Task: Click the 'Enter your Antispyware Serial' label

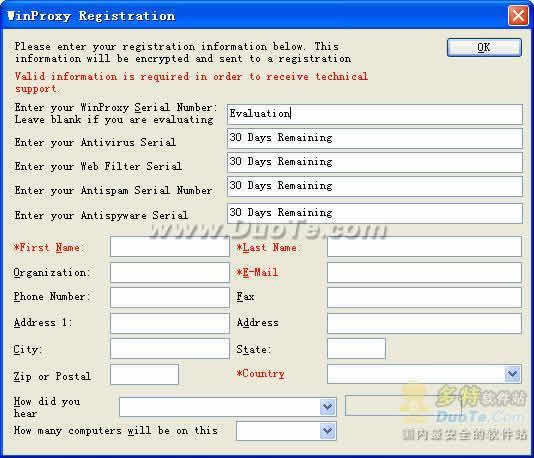Action: click(101, 215)
